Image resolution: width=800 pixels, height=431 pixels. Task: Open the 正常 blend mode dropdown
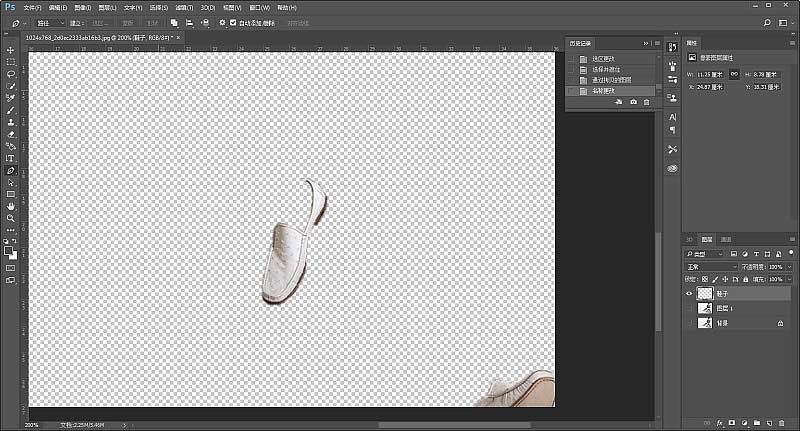coord(711,267)
